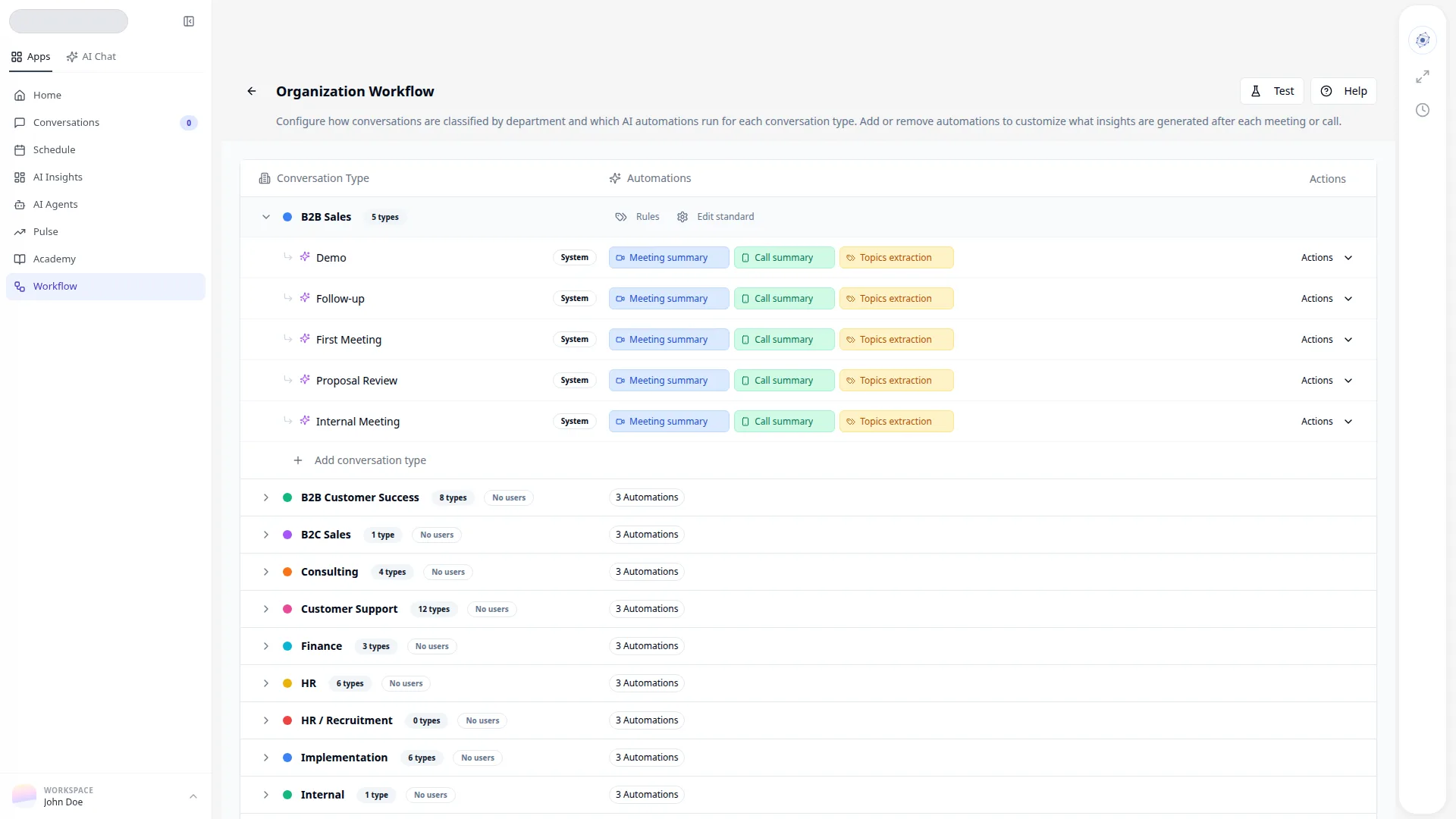
Task: Expand the HR / Recruitment group
Action: pos(266,720)
